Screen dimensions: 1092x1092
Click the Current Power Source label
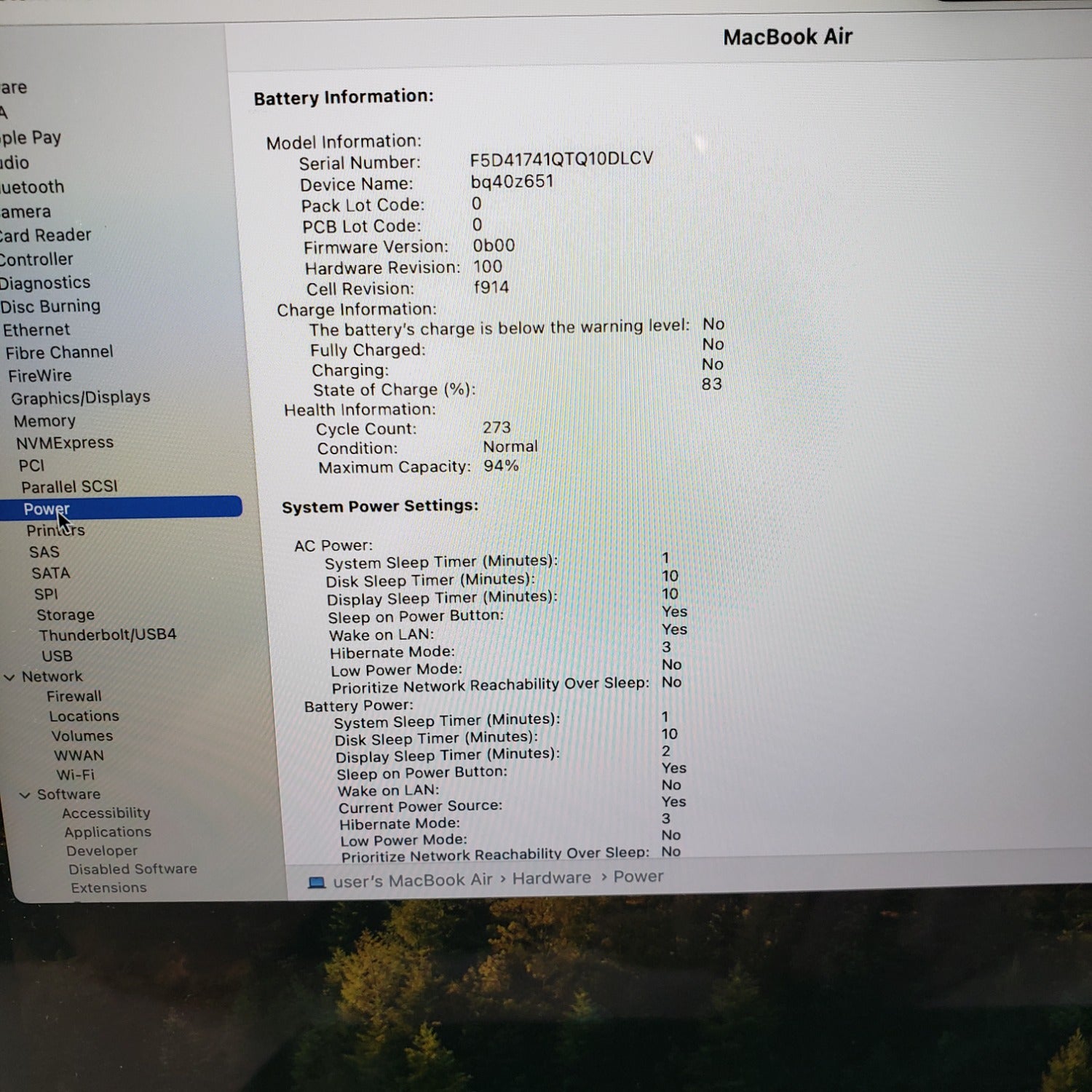point(421,807)
